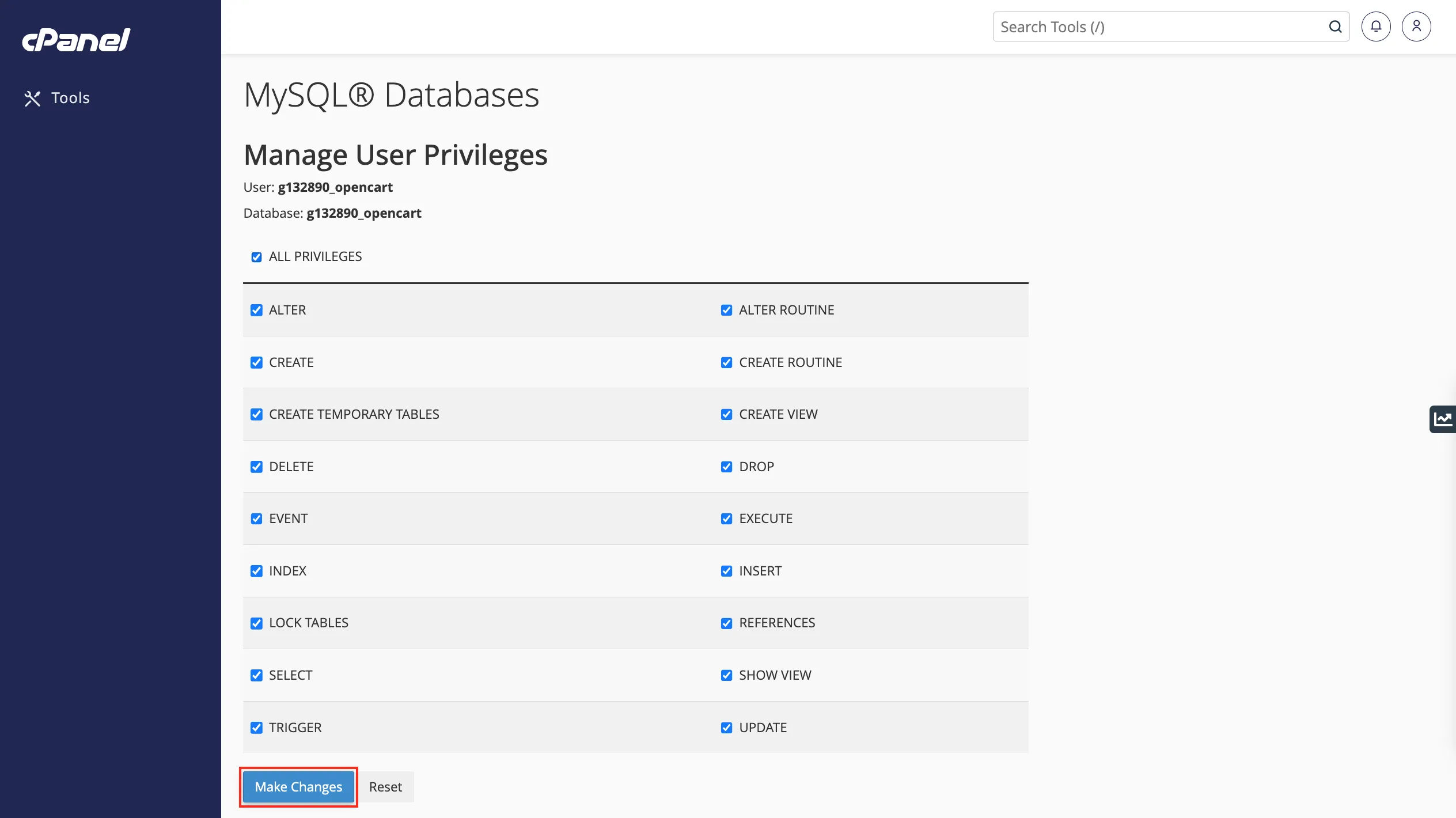This screenshot has height=818, width=1456.
Task: Toggle the CREATE ROUTINE checkbox
Action: (x=726, y=363)
